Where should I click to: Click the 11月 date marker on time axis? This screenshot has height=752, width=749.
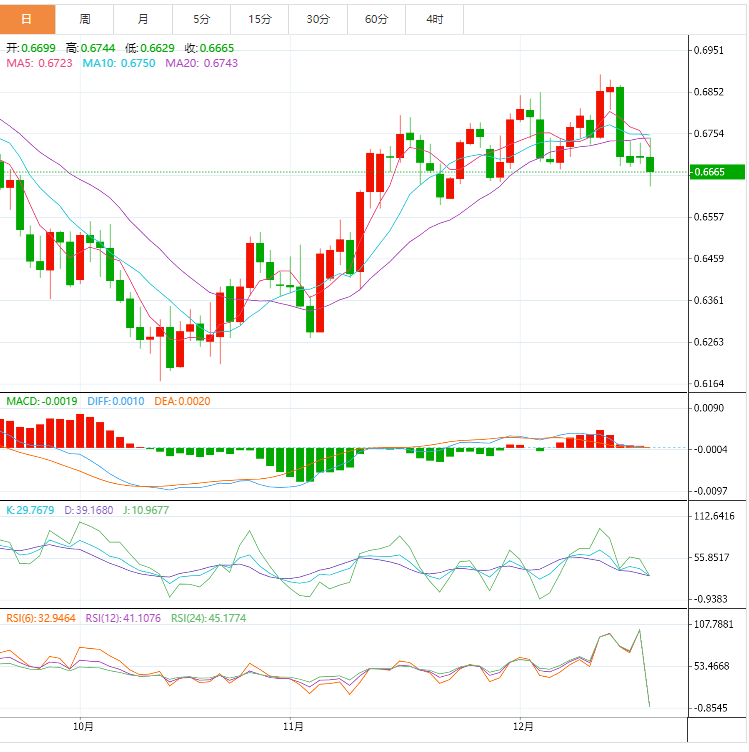tap(293, 726)
